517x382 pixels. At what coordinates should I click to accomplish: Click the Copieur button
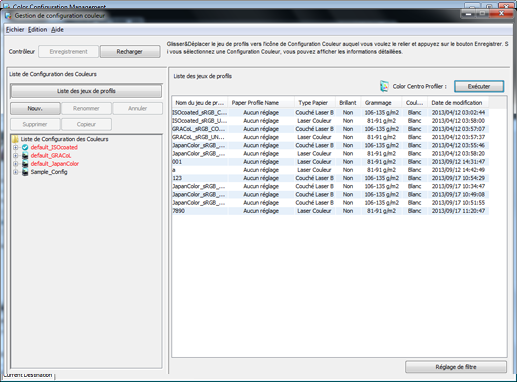(x=86, y=124)
